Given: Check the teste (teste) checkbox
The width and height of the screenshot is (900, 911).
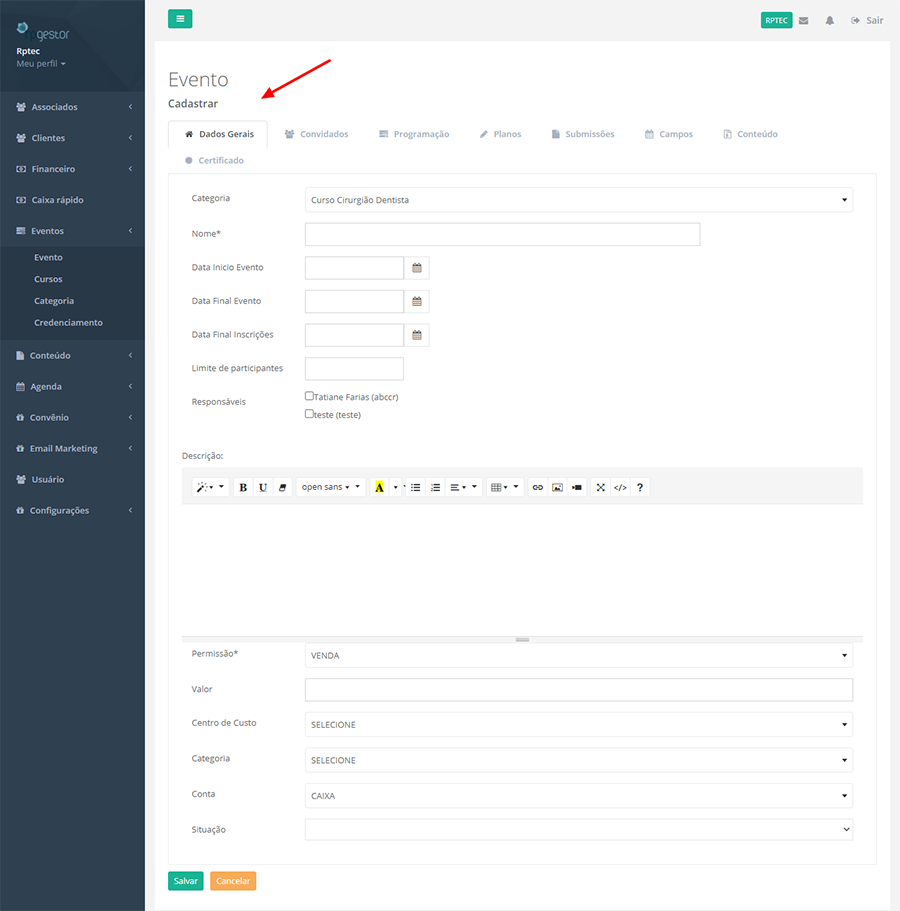Looking at the screenshot, I should (x=310, y=413).
